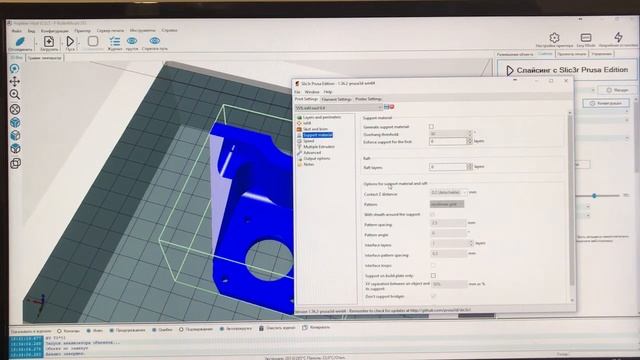Select the rotate view tool in 3D sidebar
Screen dimensions: 640x360
15,69
